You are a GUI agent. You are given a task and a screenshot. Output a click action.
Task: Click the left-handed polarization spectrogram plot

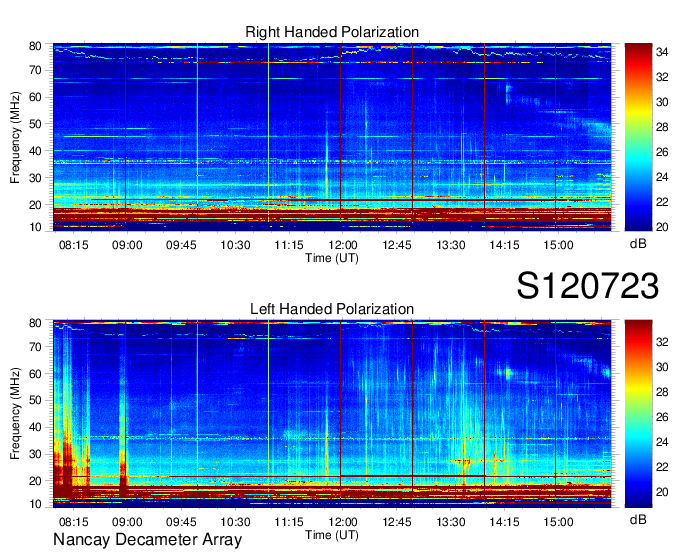click(332, 414)
